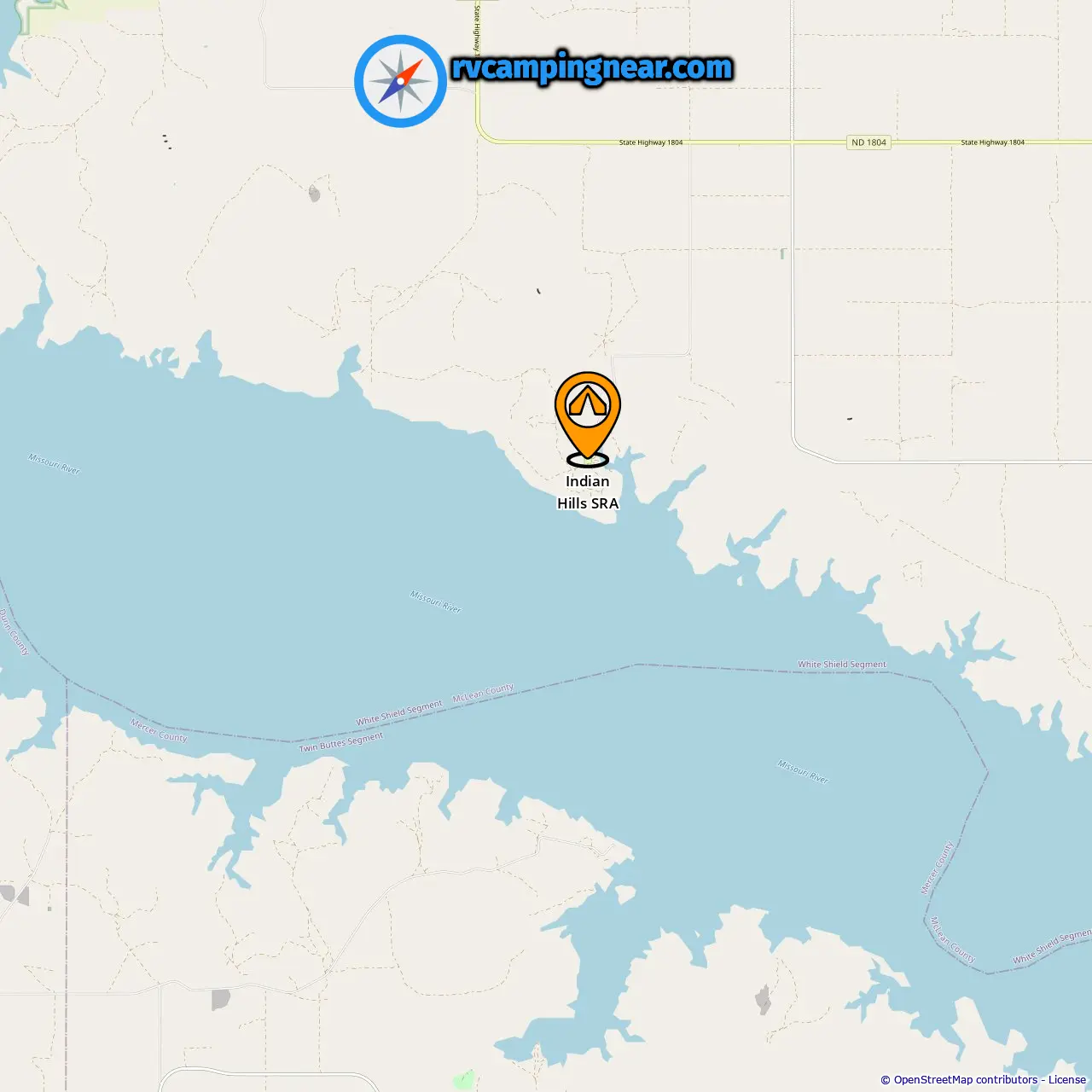The height and width of the screenshot is (1092, 1092).
Task: Click the Indian Hills SRA label
Action: [x=588, y=492]
